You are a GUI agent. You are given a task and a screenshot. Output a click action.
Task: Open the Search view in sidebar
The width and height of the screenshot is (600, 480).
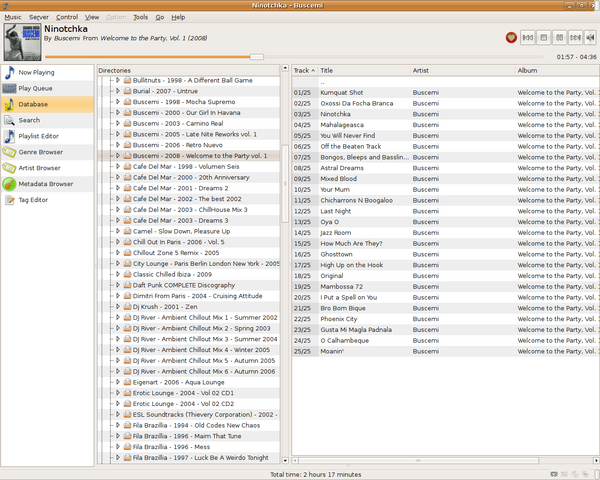click(x=47, y=120)
